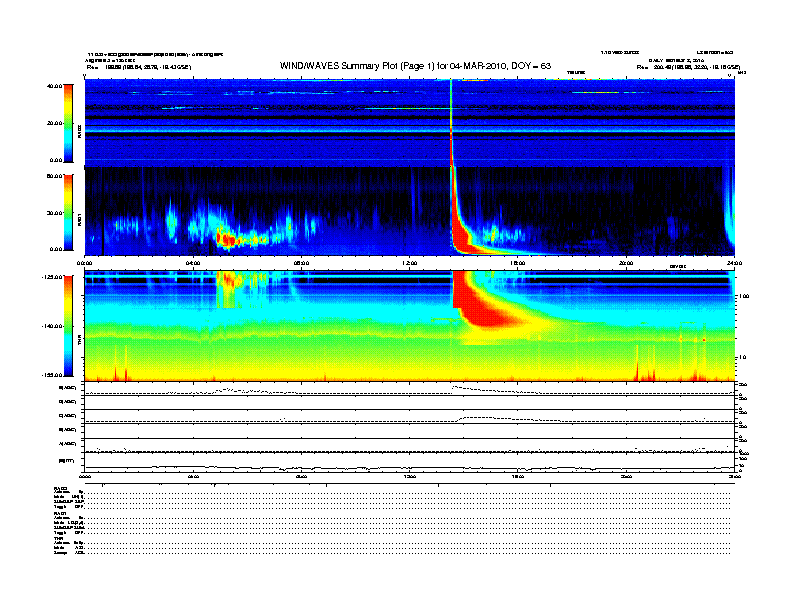Click the 24:00 label below the RAD1 spectrogram

[734, 263]
